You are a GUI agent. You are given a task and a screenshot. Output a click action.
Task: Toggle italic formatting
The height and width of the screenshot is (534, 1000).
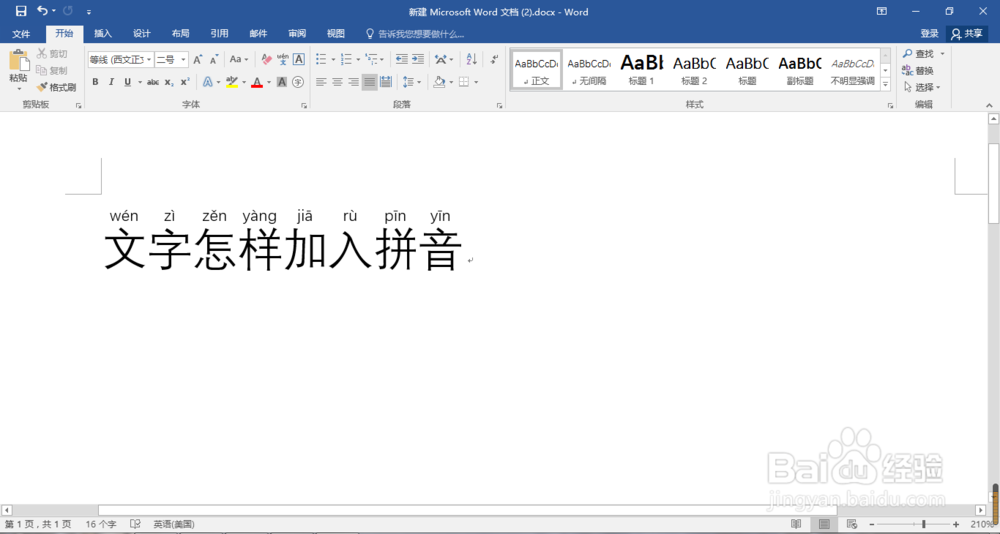coord(111,82)
